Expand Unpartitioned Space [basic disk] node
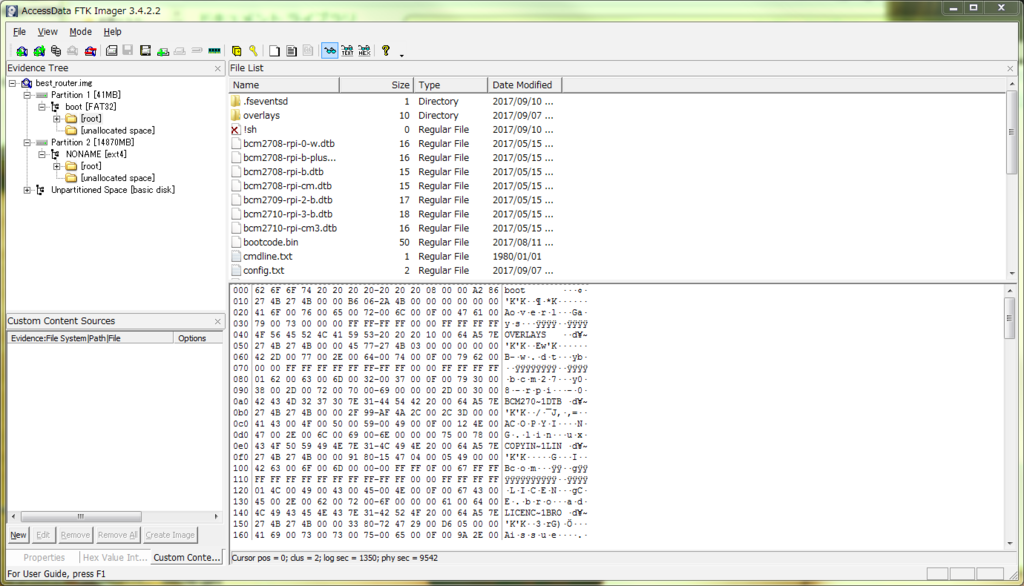Viewport: 1024px width, 586px height. [x=27, y=190]
